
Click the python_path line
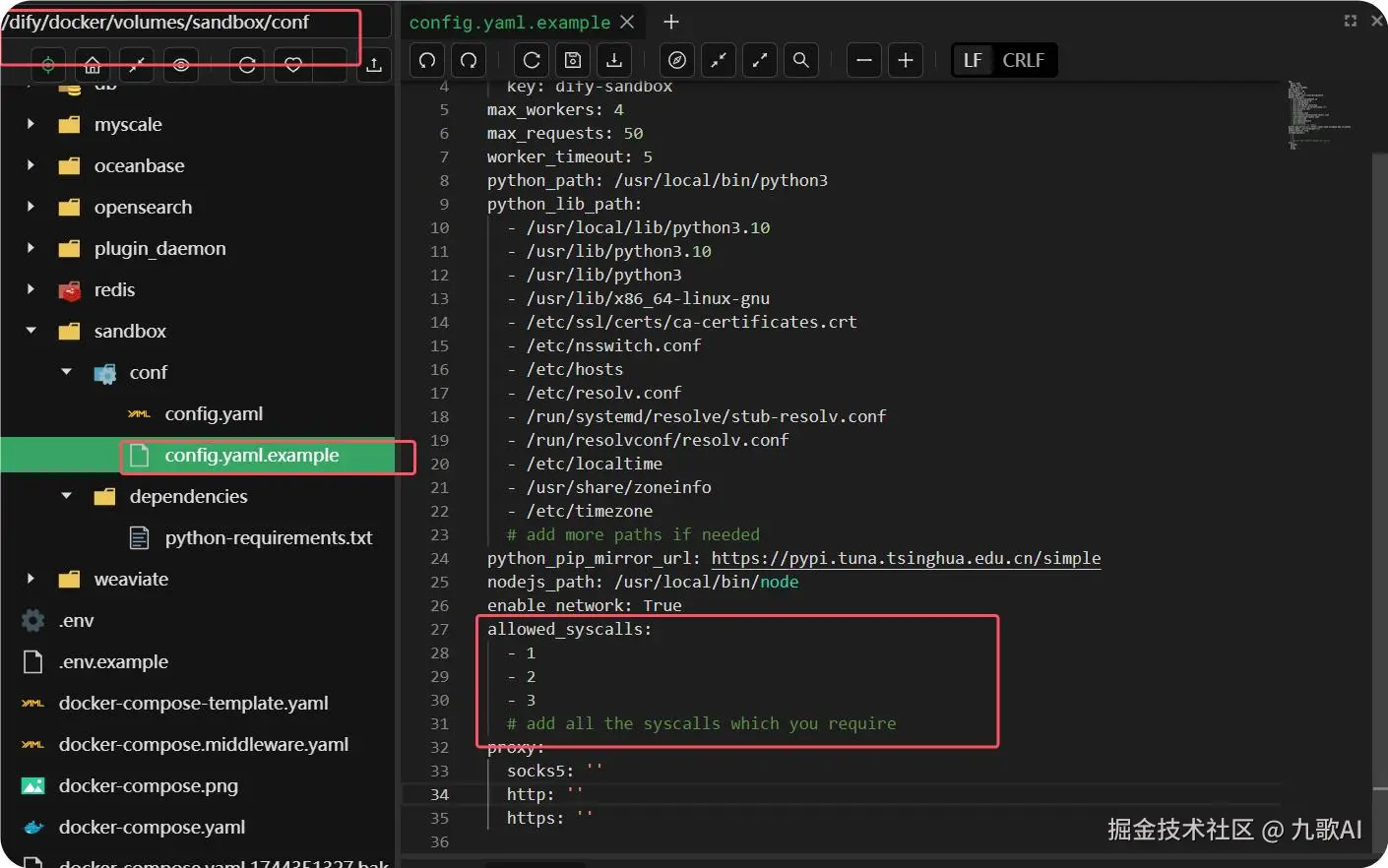tap(658, 180)
